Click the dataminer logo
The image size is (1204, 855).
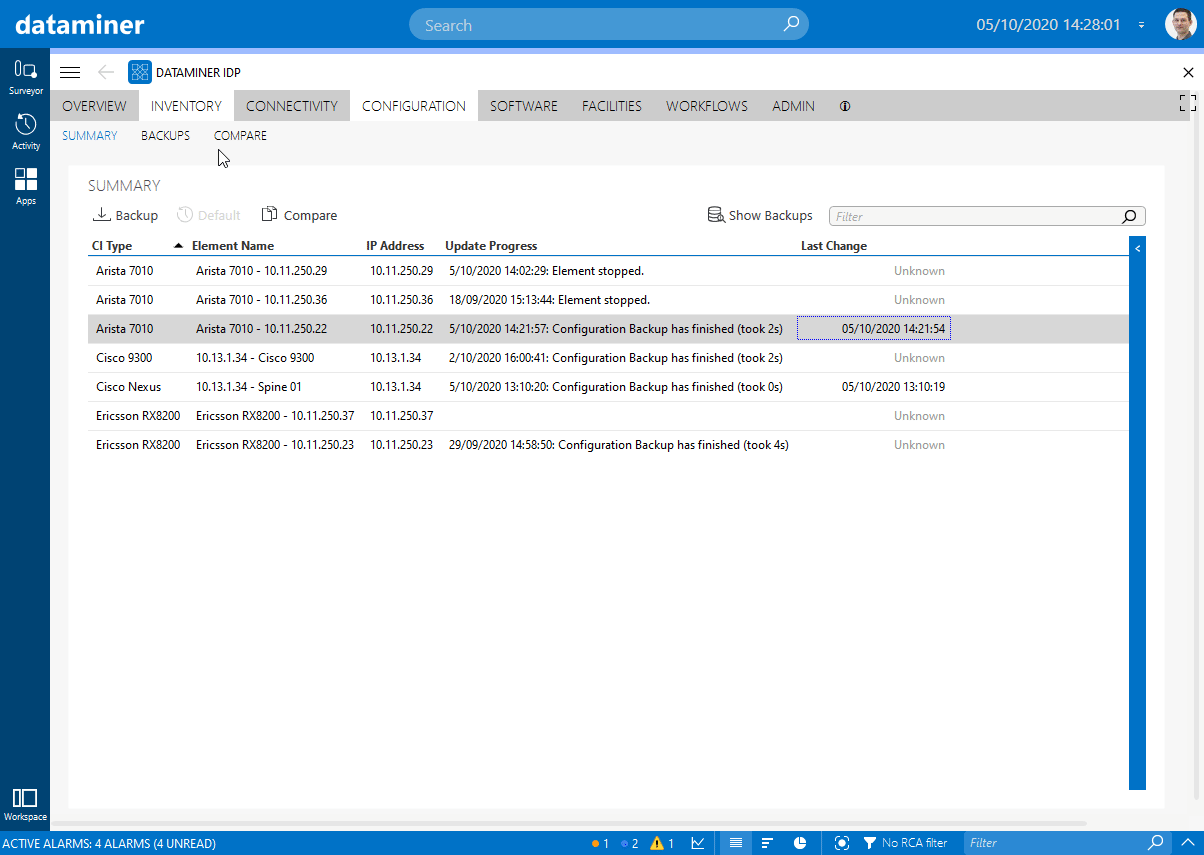click(80, 25)
